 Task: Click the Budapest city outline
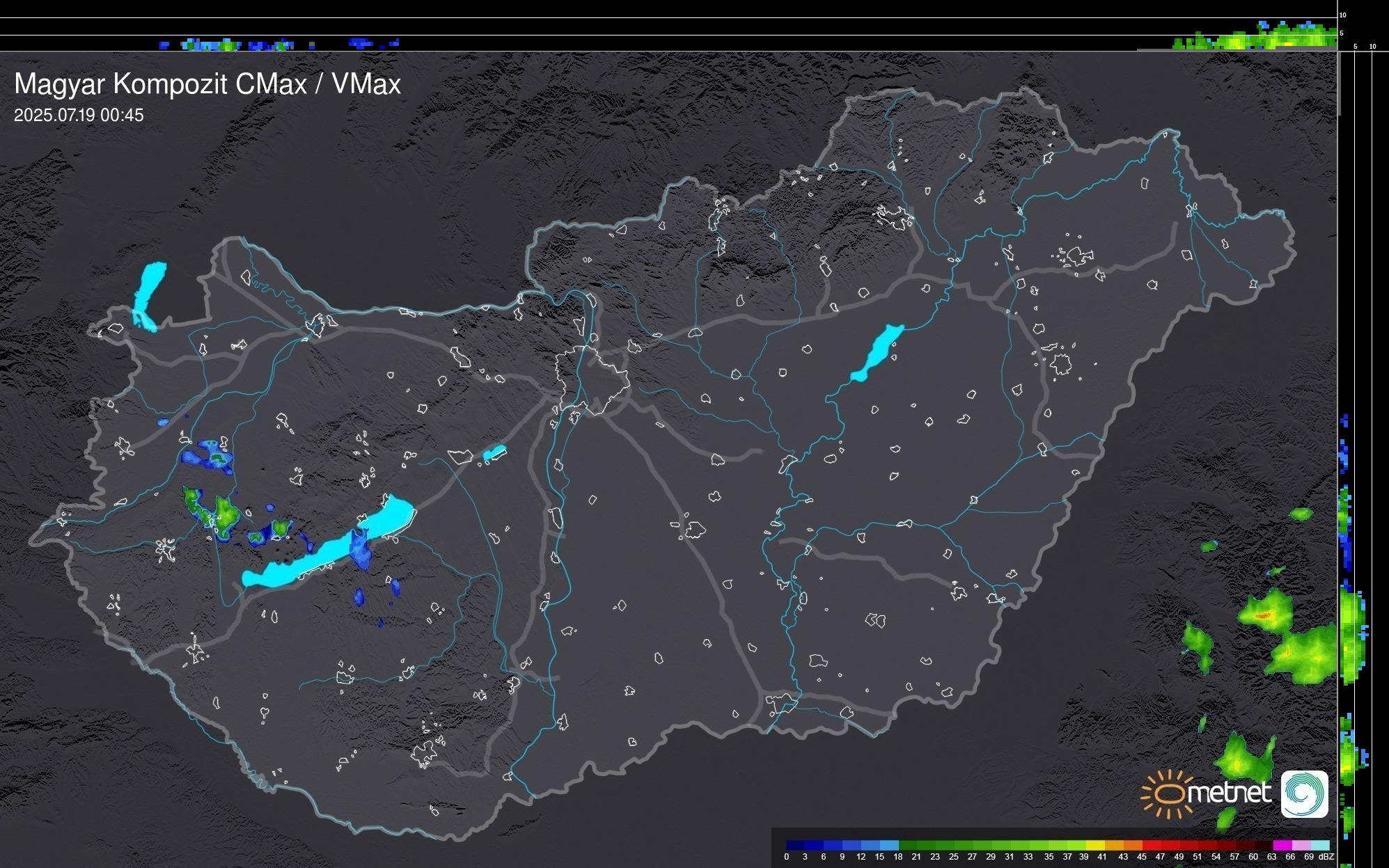(x=592, y=379)
